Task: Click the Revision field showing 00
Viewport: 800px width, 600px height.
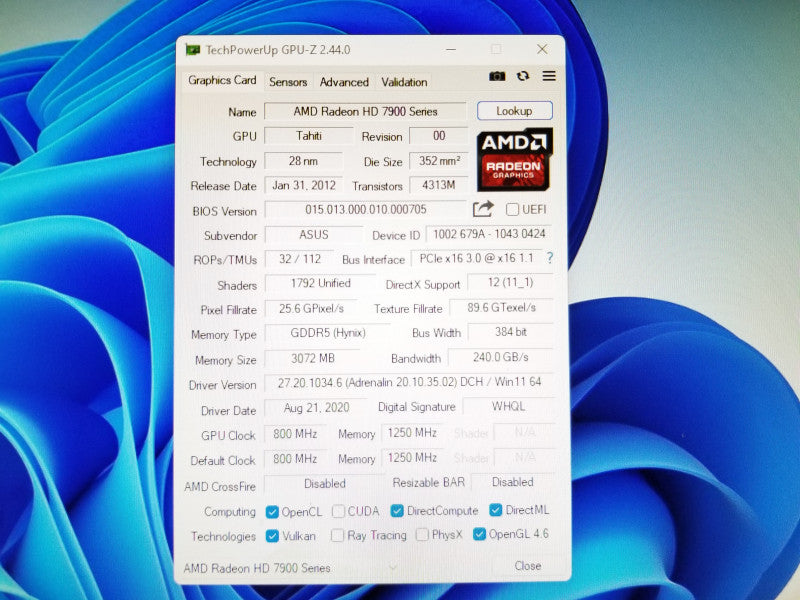Action: (439, 136)
